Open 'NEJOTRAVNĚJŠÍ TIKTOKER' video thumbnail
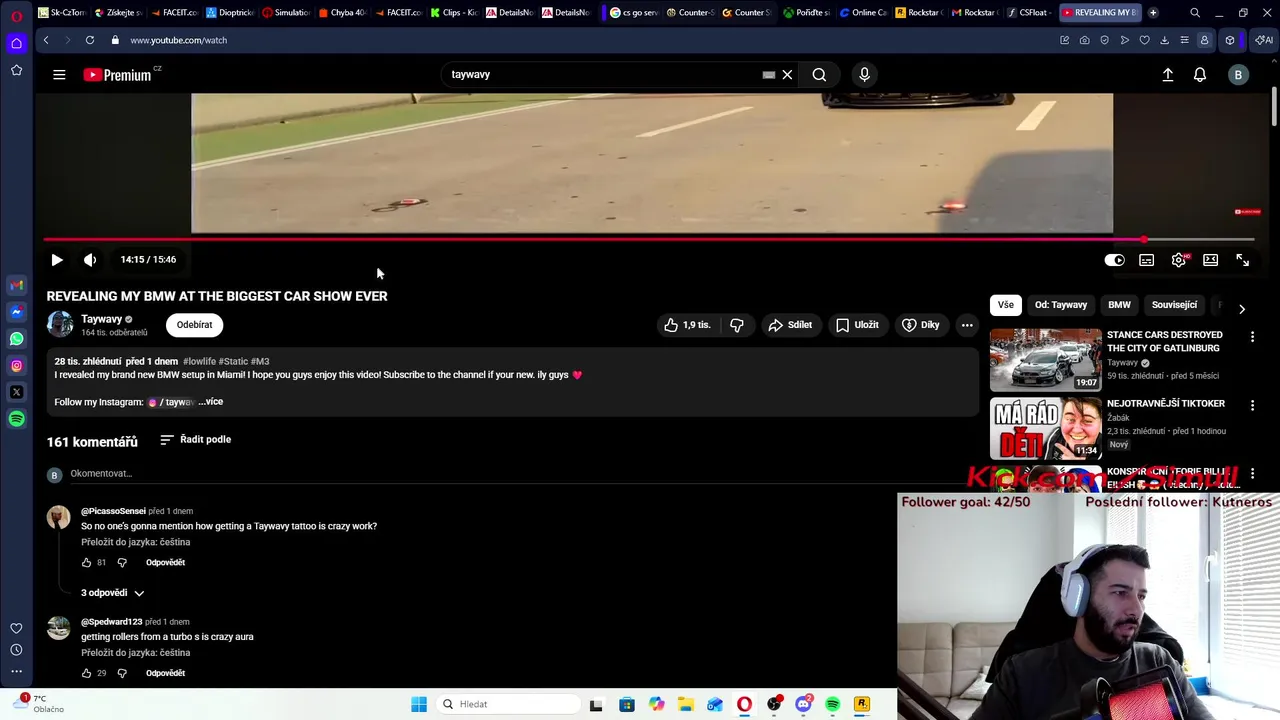The height and width of the screenshot is (720, 1280). point(1045,428)
